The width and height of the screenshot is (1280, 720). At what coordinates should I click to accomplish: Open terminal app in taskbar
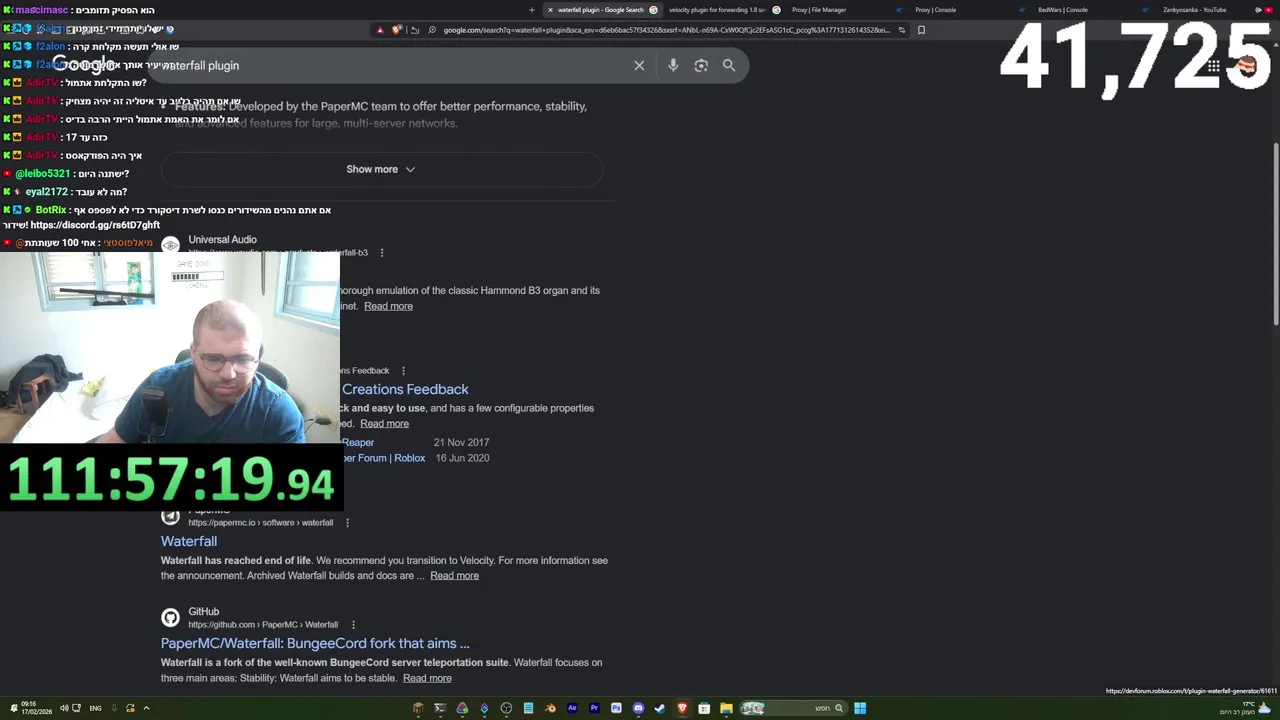click(440, 708)
